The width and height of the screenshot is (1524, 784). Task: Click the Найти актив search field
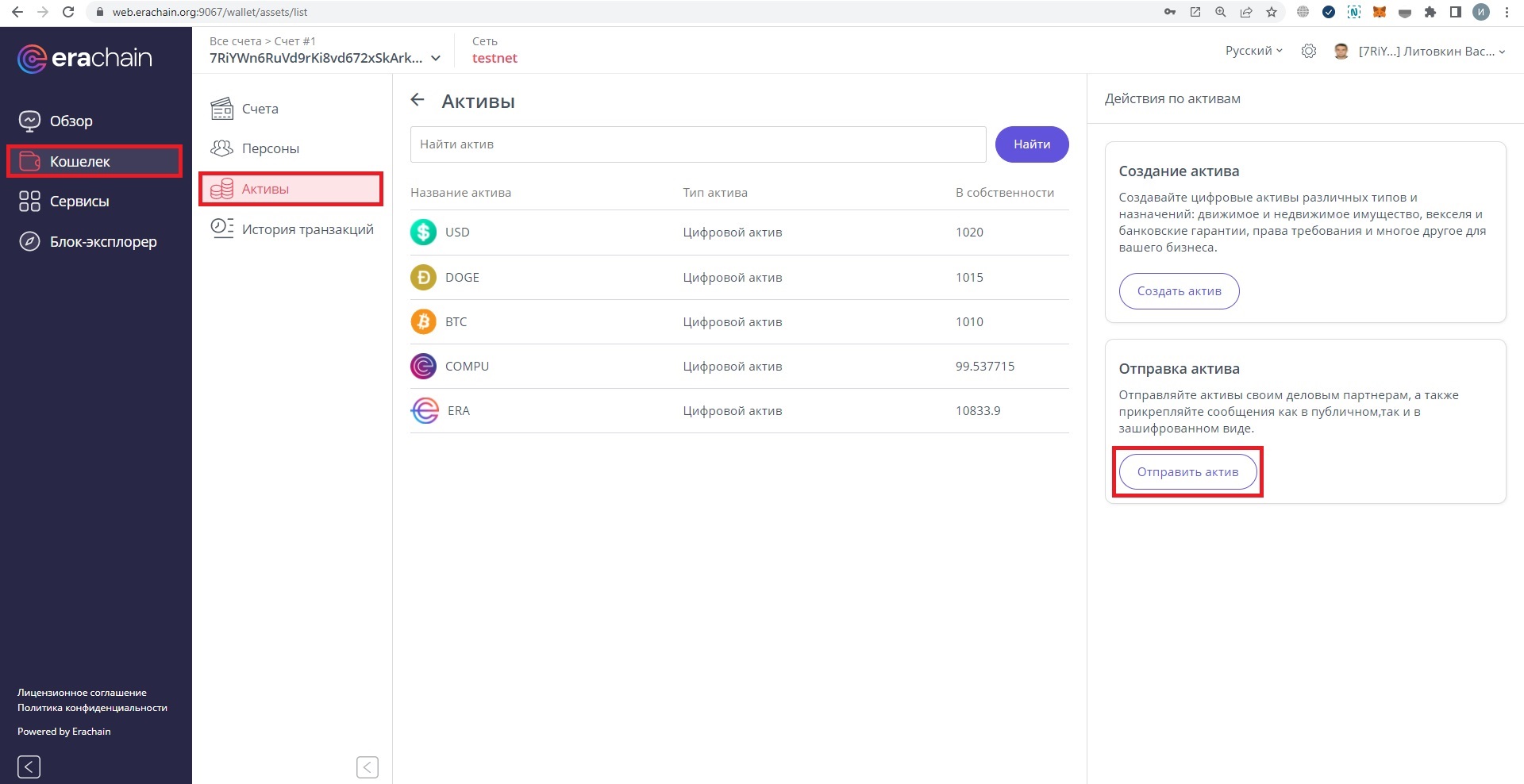coord(698,144)
